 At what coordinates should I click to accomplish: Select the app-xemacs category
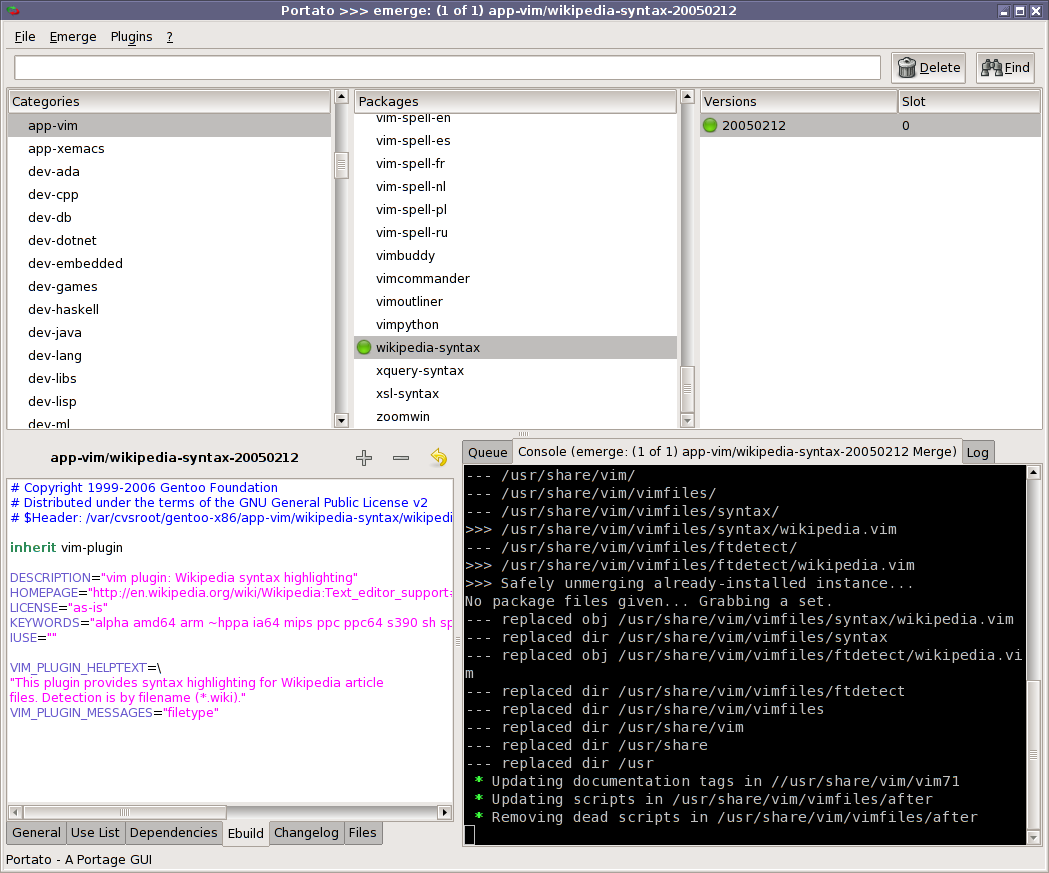169,149
